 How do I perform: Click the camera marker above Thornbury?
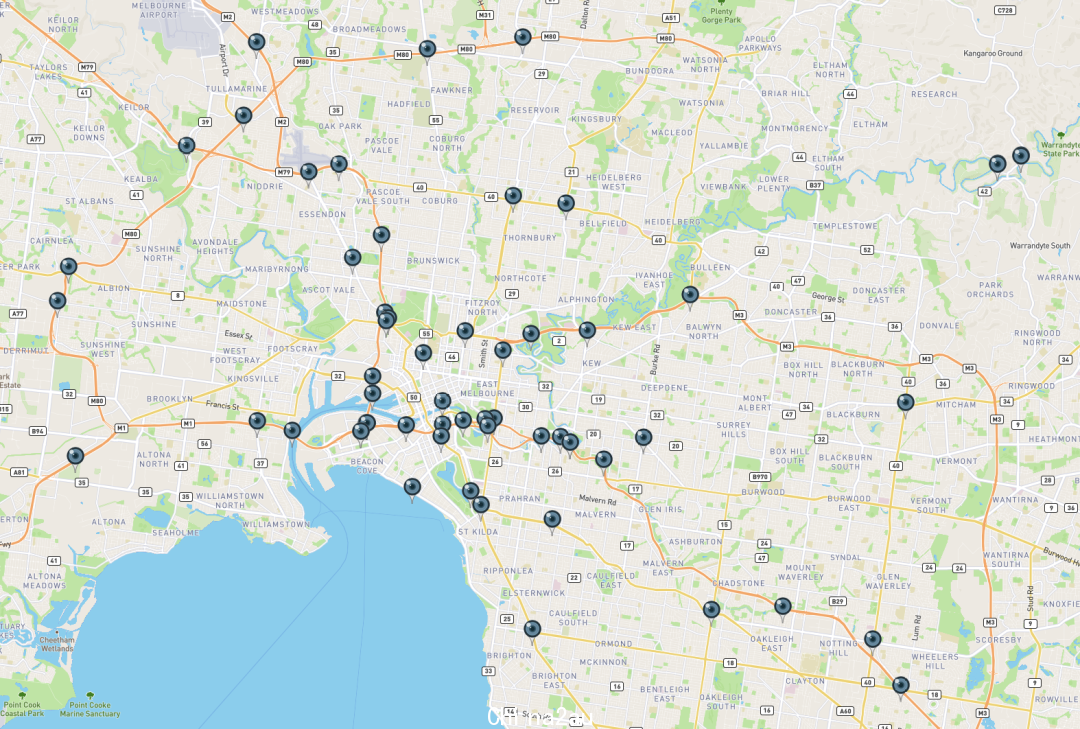pyautogui.click(x=513, y=198)
